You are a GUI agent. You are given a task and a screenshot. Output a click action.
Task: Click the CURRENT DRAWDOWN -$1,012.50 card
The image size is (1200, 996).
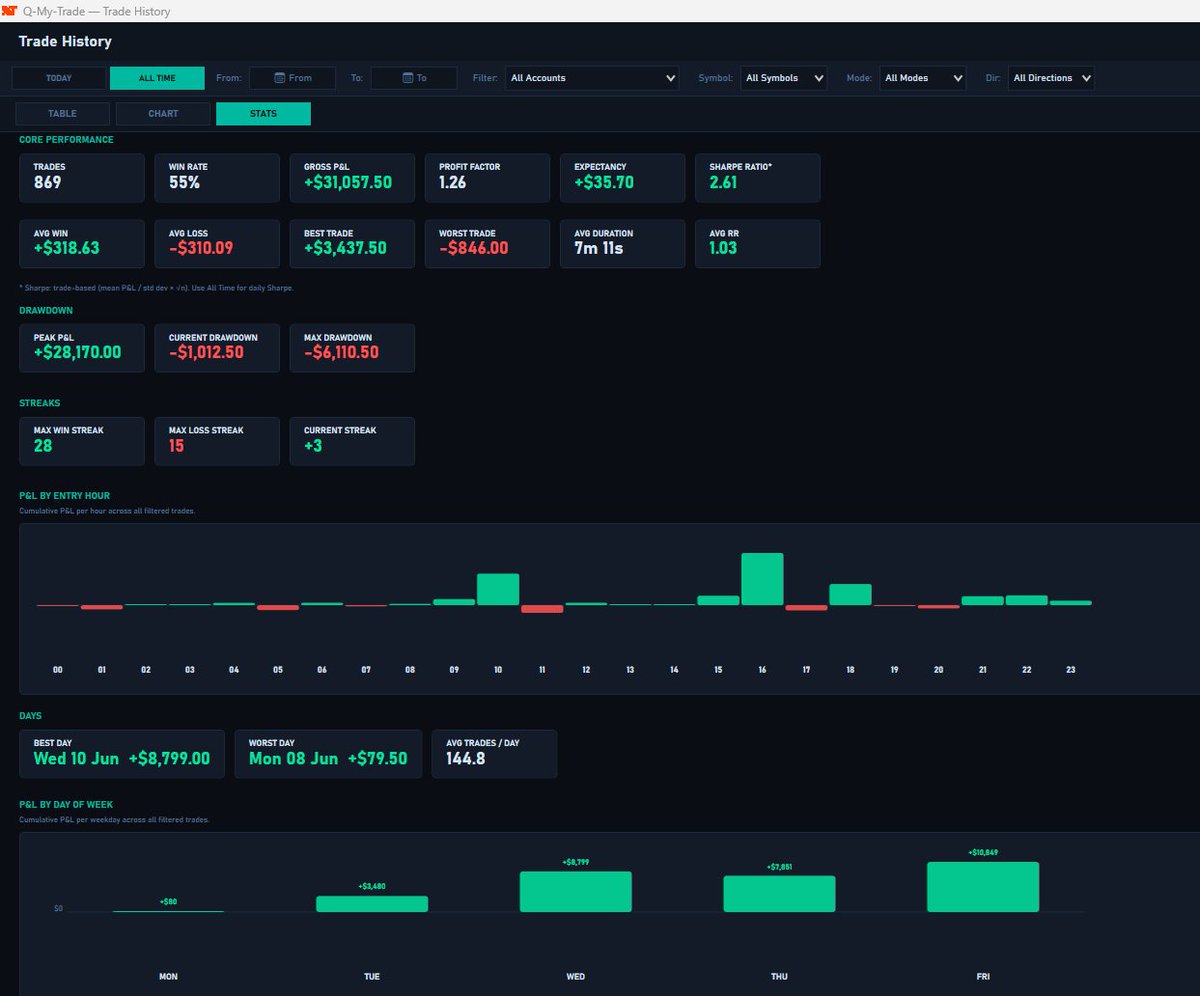coord(217,348)
